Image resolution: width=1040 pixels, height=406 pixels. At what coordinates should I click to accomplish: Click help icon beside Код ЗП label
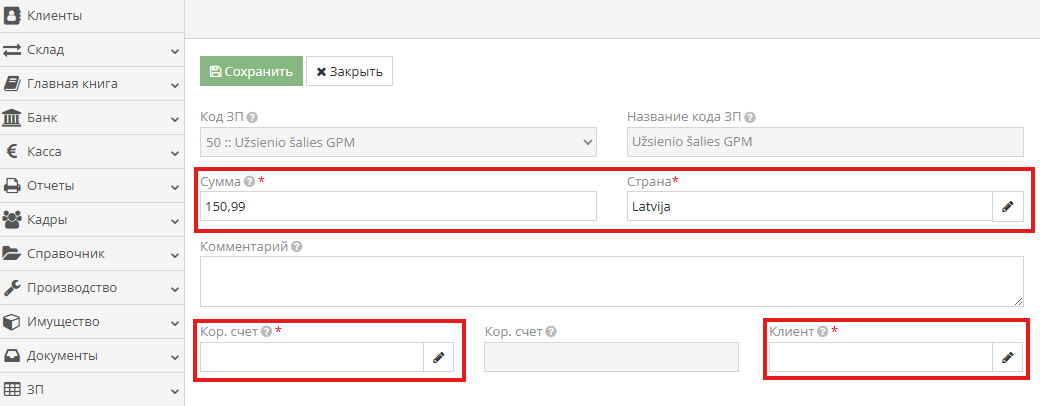coord(251,117)
